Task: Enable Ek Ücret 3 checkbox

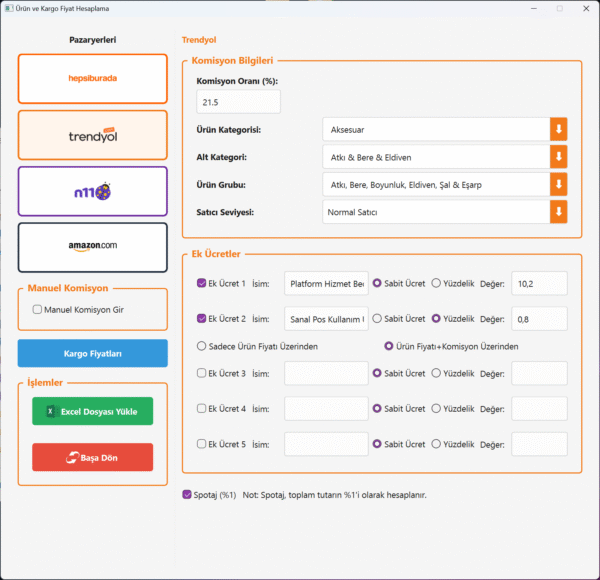Action: point(201,373)
